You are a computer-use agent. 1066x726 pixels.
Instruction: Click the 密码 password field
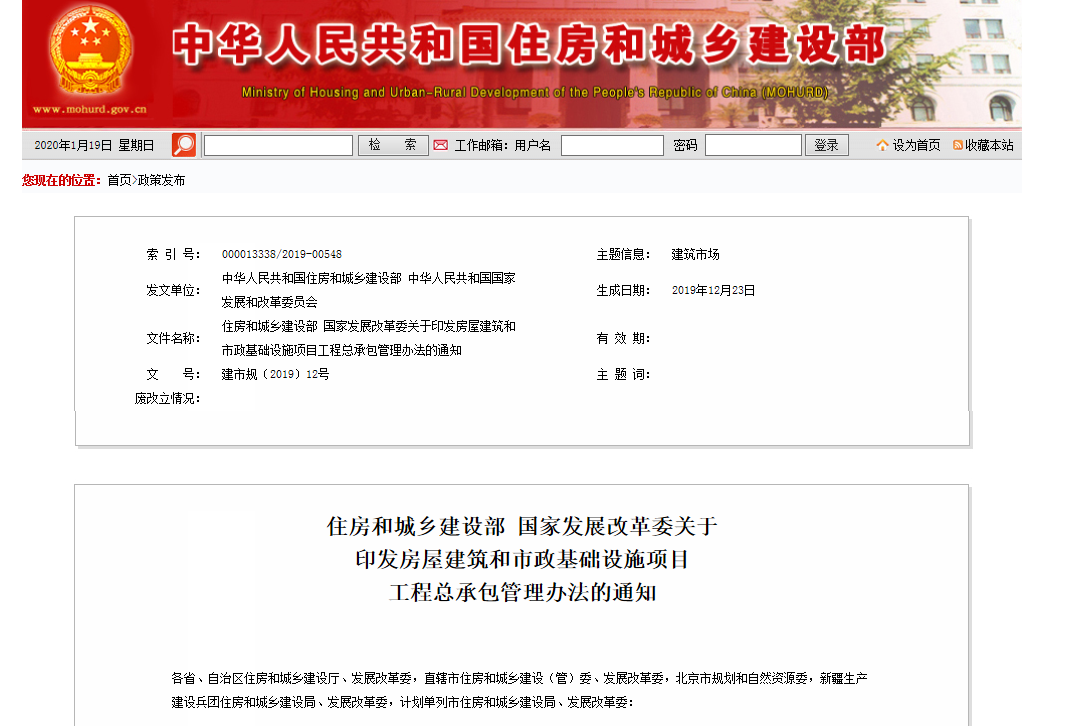click(x=753, y=145)
